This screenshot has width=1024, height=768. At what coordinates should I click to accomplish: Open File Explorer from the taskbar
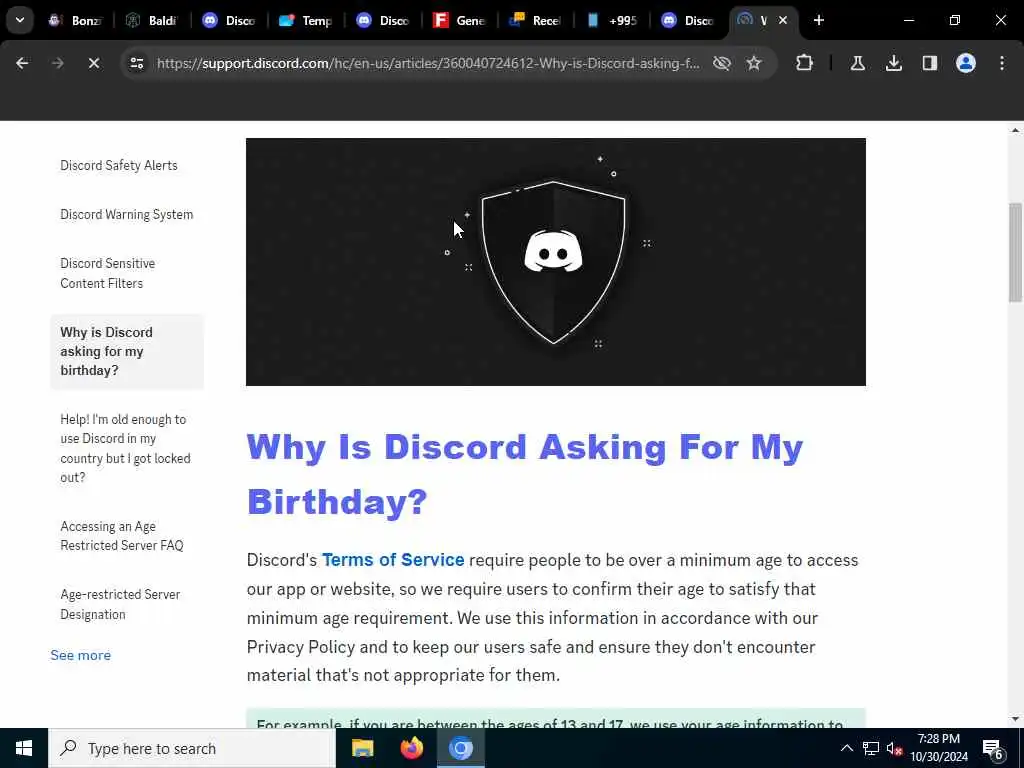(362, 748)
